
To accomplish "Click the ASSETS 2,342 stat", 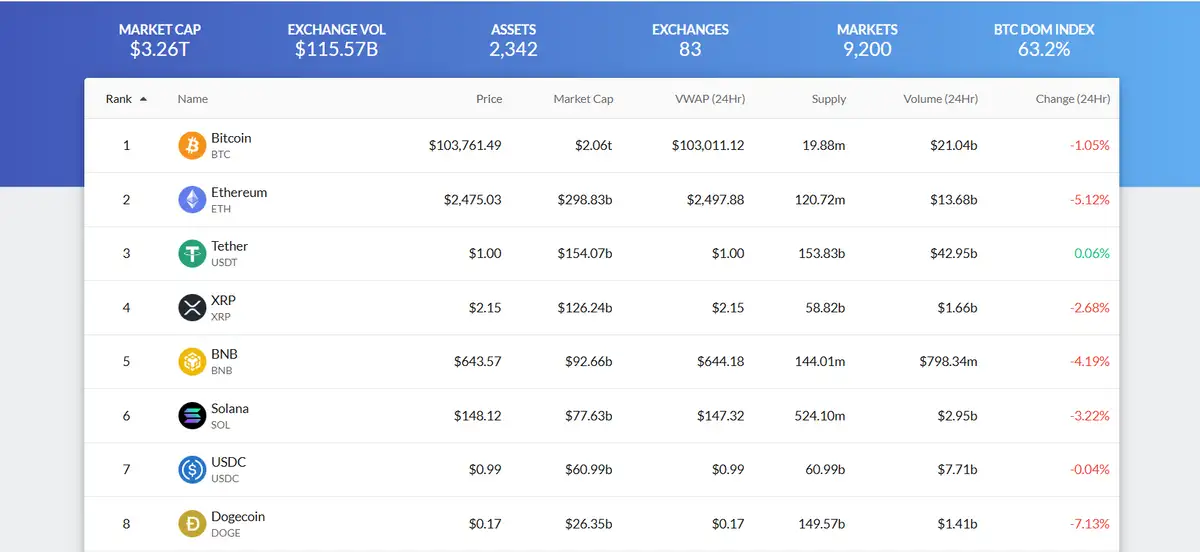I will [513, 39].
